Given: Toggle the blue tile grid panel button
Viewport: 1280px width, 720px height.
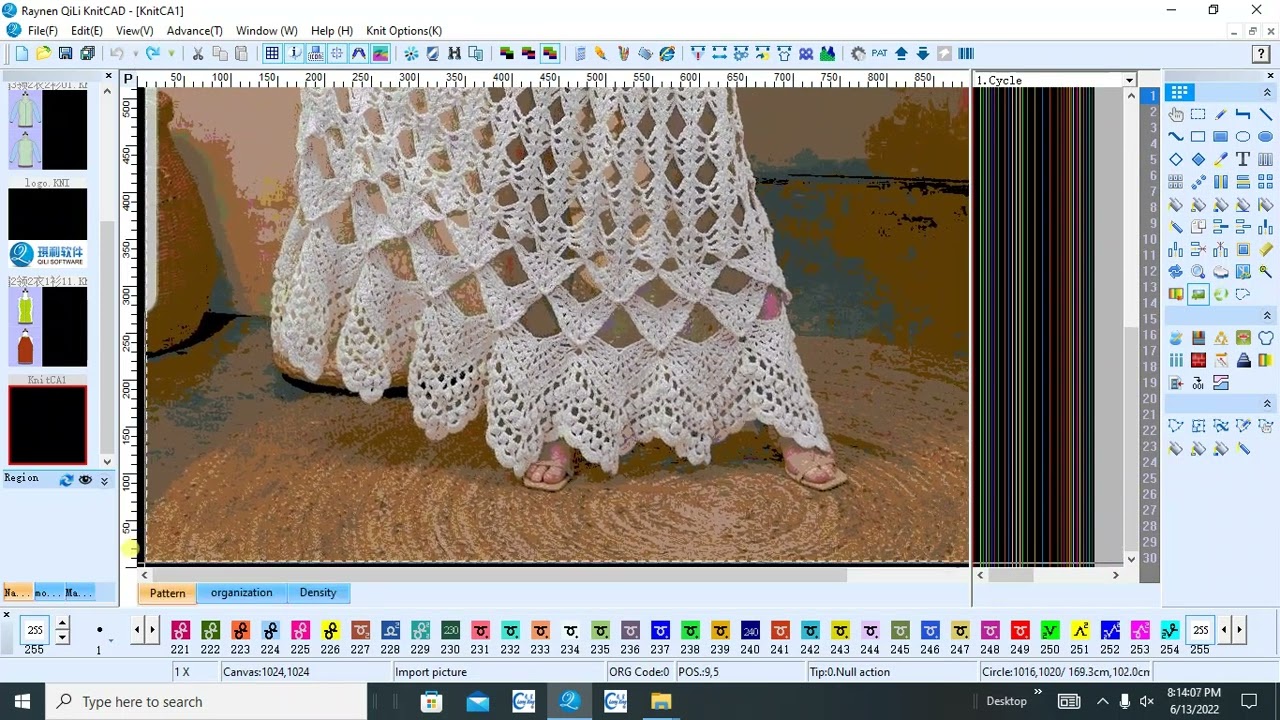Looking at the screenshot, I should click(x=1180, y=93).
